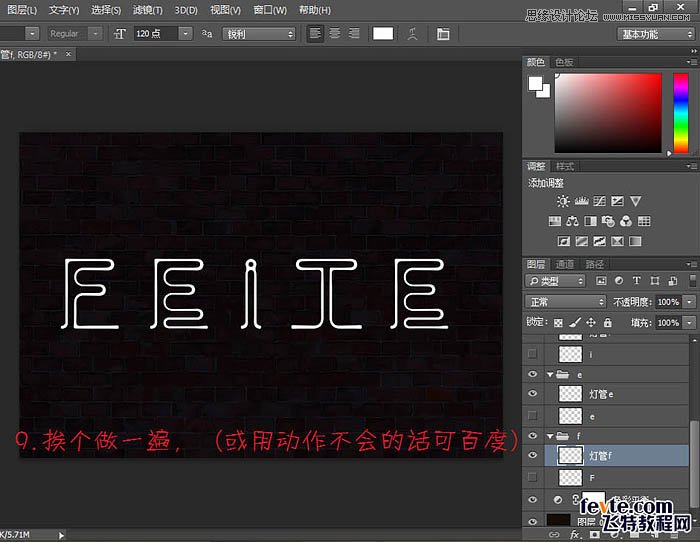The image size is (700, 542).
Task: Add a Curves adjustment icon
Action: pyautogui.click(x=600, y=201)
